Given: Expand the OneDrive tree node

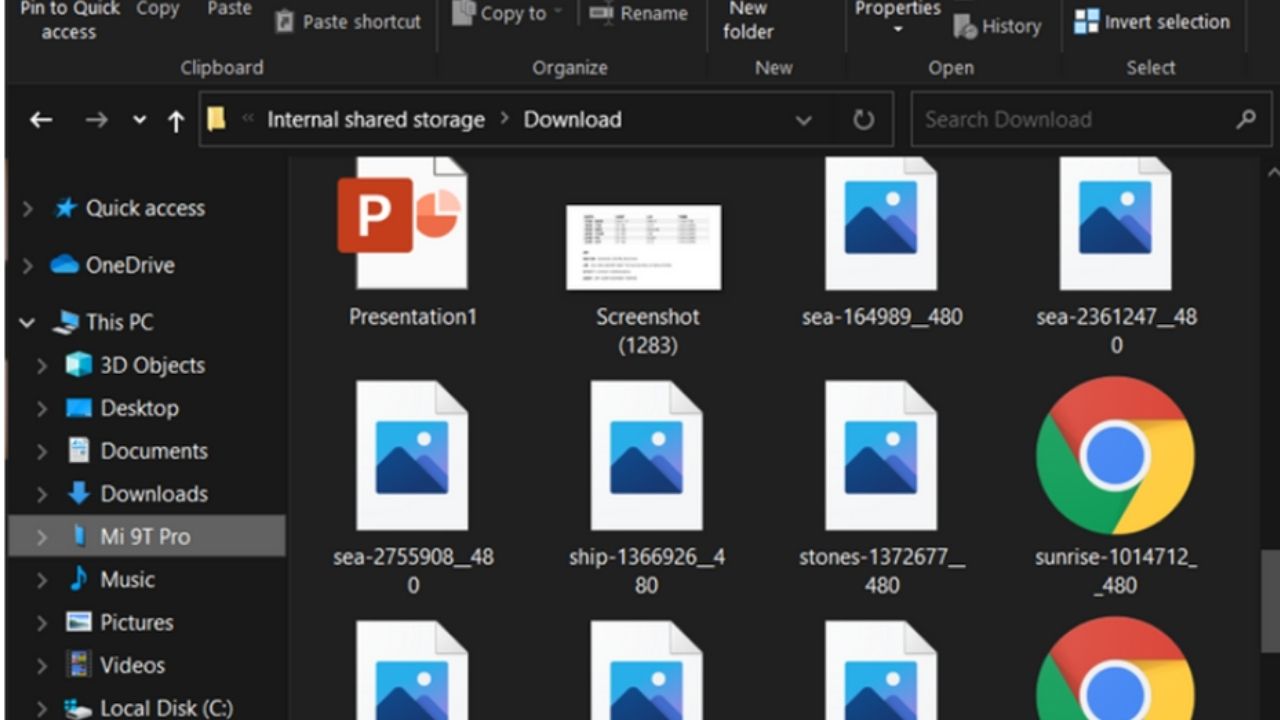Looking at the screenshot, I should (x=28, y=266).
